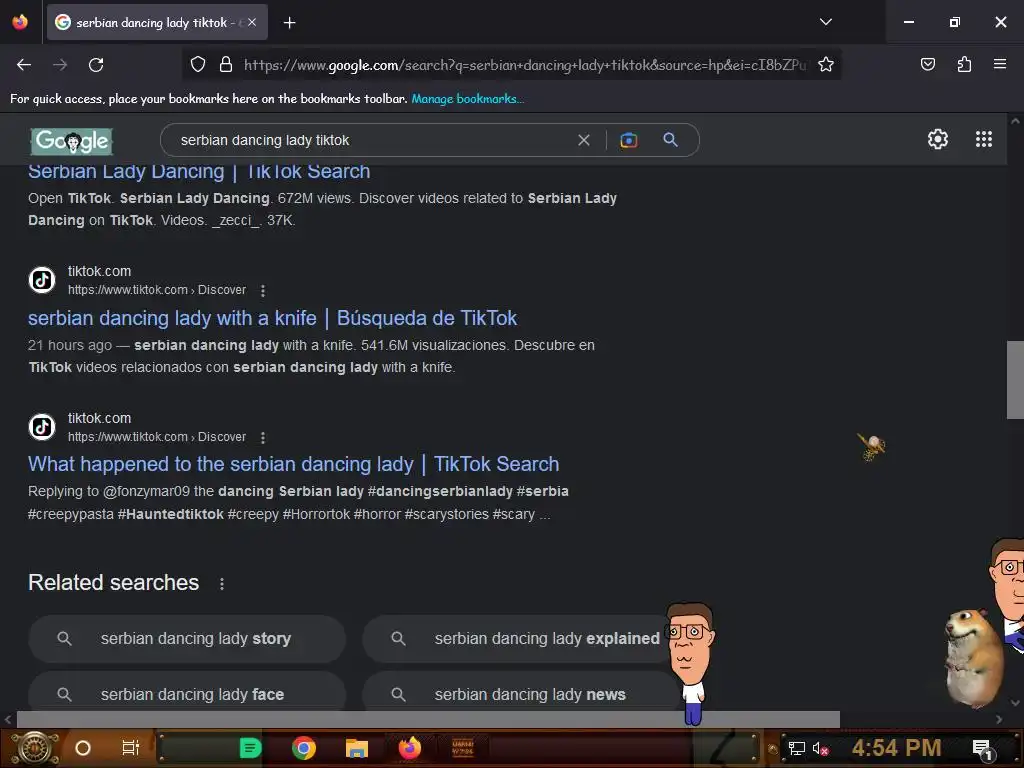Search serbian dancing lady story
This screenshot has width=1024, height=768.
[187, 639]
